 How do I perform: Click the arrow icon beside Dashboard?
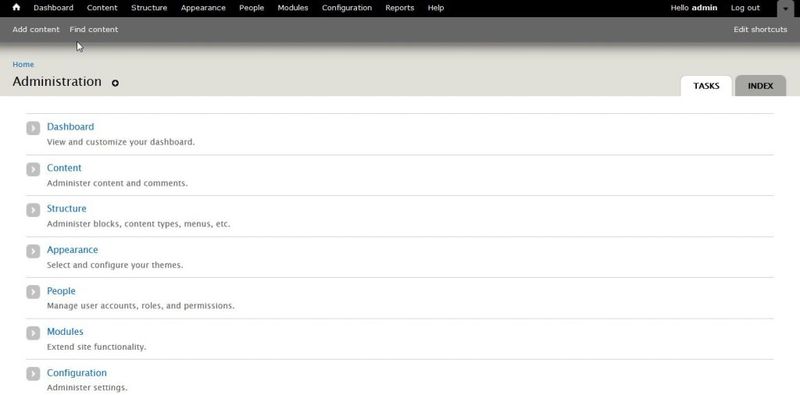coord(33,128)
